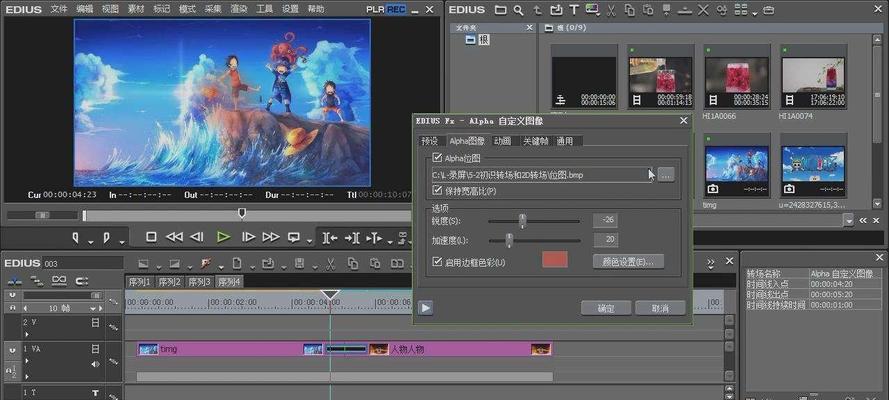This screenshot has height=400, width=889.
Task: Click the Cut scissors icon in bin toolbar
Action: coord(611,10)
